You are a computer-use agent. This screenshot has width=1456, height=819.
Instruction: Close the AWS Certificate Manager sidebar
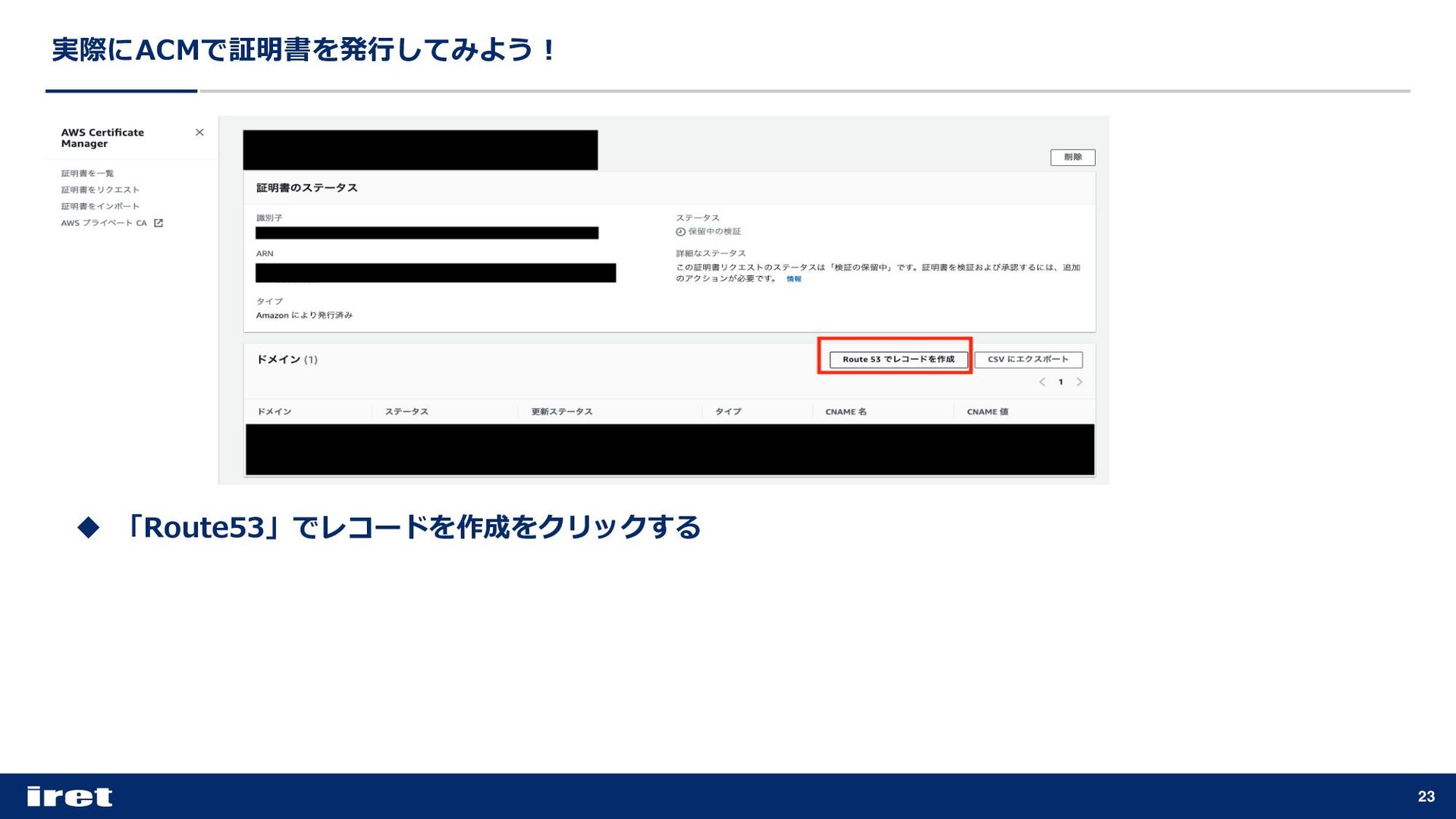coord(199,132)
